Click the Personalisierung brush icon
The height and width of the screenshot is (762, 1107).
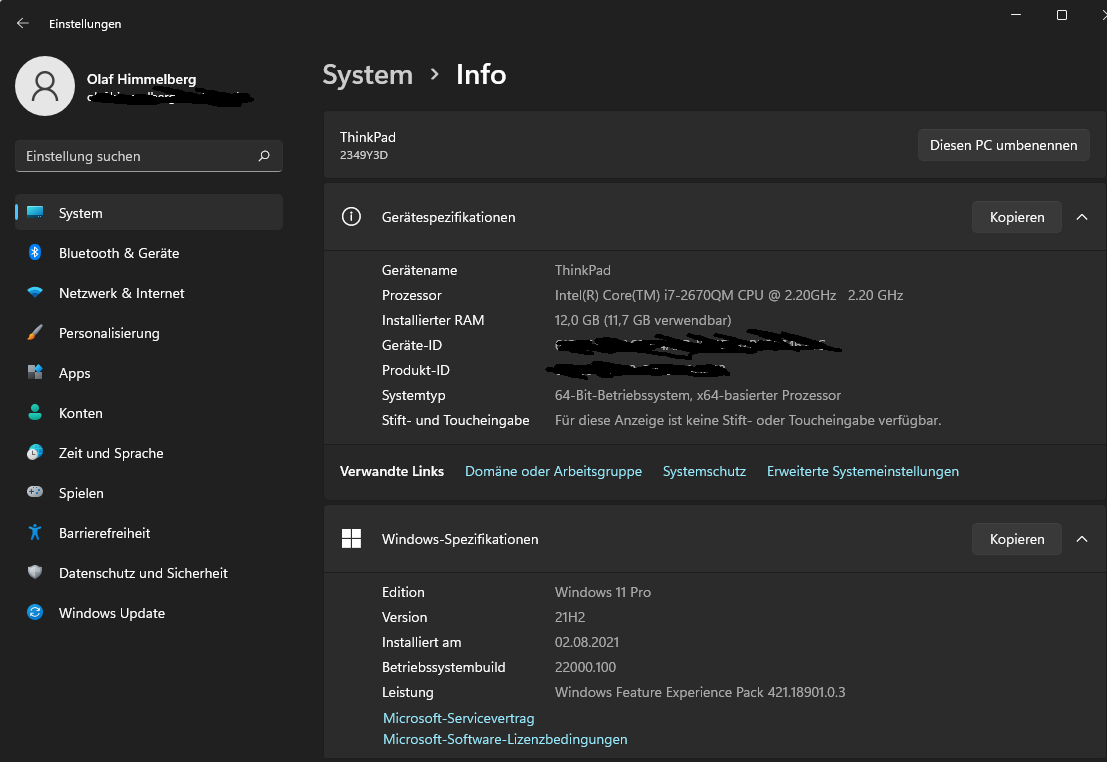click(35, 333)
